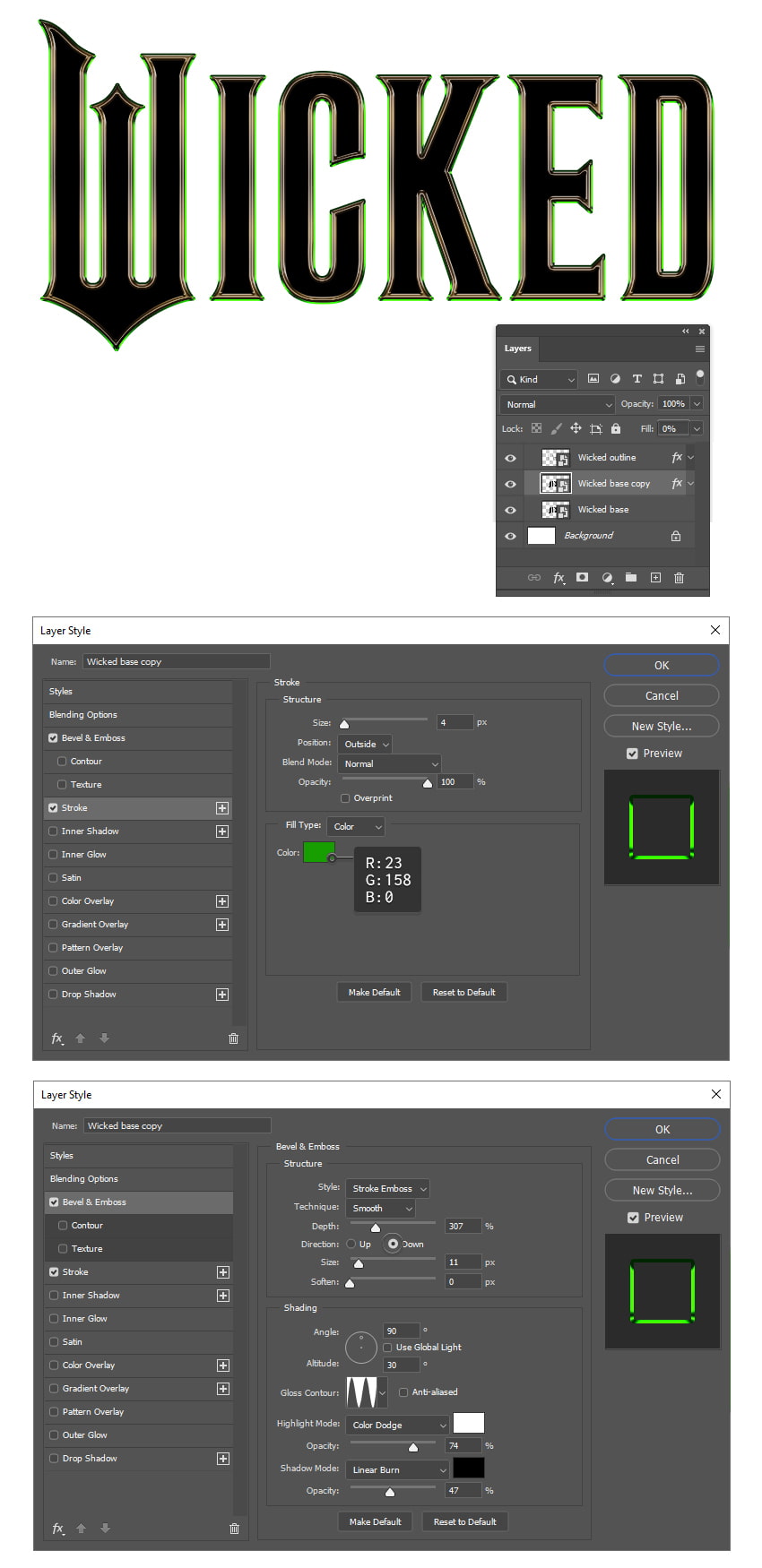Image resolution: width=762 pixels, height=1568 pixels.
Task: Open Fill Type dropdown showing Color
Action: click(356, 826)
